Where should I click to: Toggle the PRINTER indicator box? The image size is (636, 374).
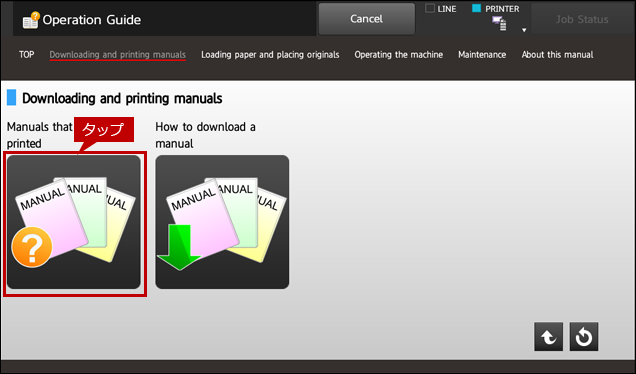tap(477, 8)
